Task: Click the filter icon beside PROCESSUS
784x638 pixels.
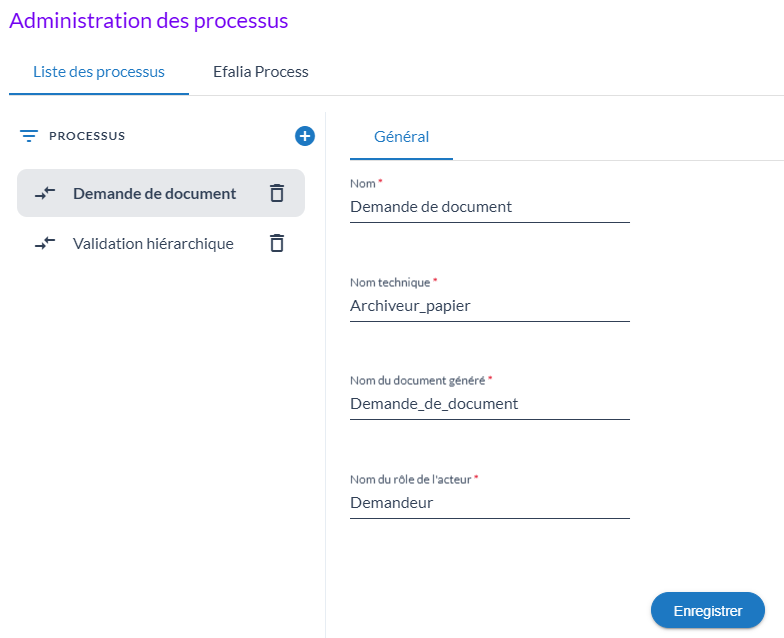Action: click(x=29, y=136)
